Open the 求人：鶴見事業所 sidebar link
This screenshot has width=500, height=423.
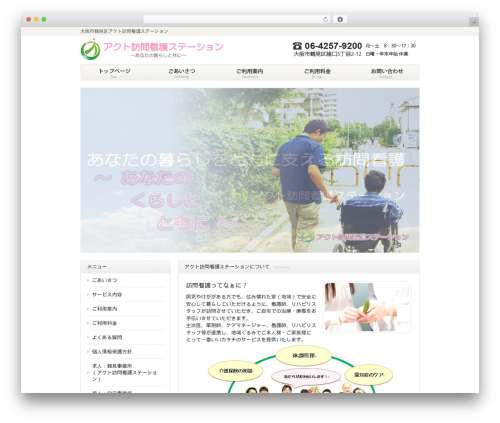point(124,372)
